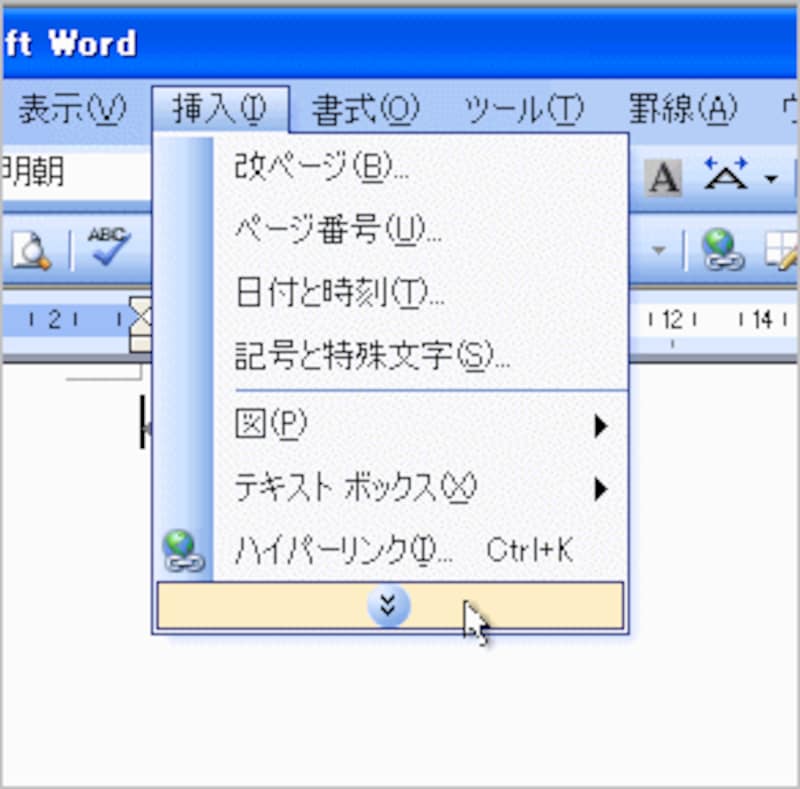Expand the 図(P) submenu arrow
800x789 pixels.
602,425
